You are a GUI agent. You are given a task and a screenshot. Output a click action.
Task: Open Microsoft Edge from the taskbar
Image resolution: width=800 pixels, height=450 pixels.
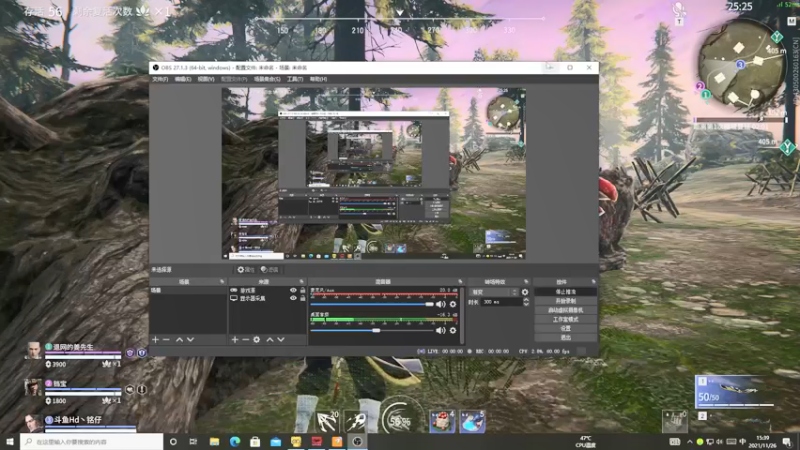pos(235,441)
